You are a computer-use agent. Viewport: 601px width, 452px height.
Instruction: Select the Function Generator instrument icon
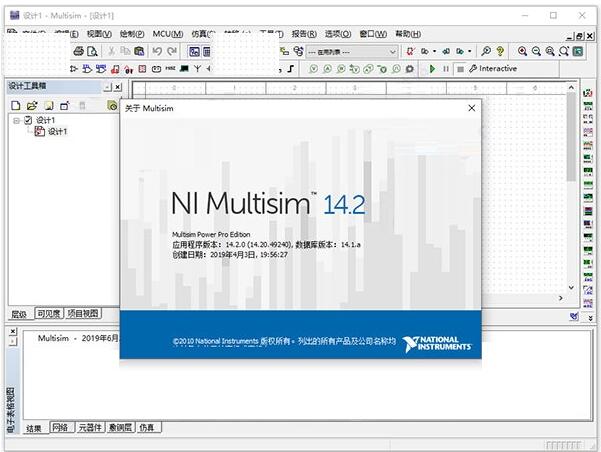coord(588,105)
